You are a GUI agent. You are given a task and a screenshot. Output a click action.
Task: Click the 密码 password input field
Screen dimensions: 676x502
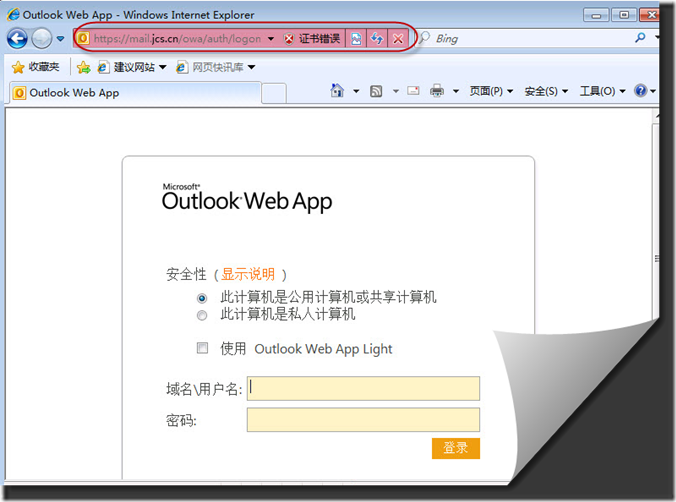pos(363,420)
